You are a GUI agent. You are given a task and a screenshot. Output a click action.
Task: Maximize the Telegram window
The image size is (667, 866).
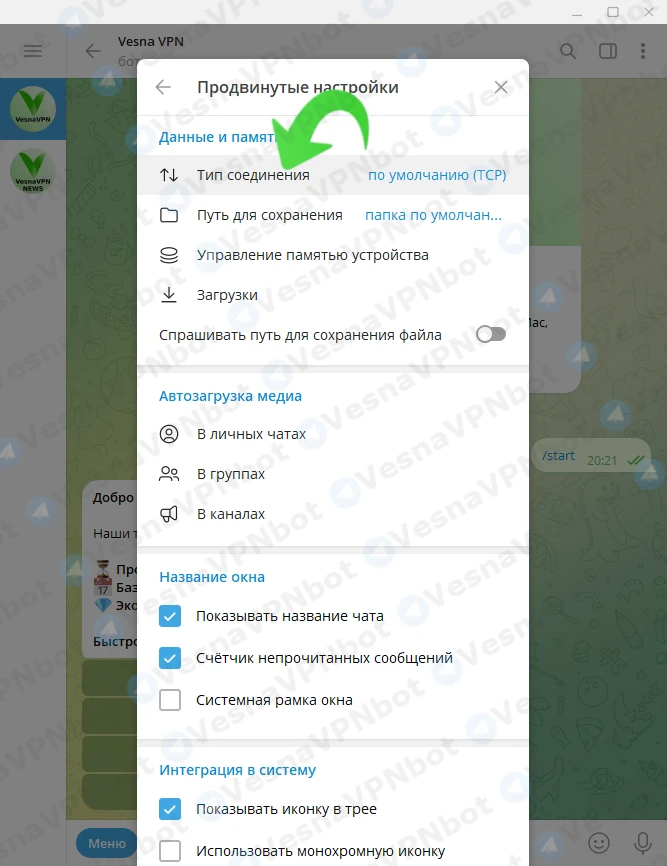(x=613, y=12)
